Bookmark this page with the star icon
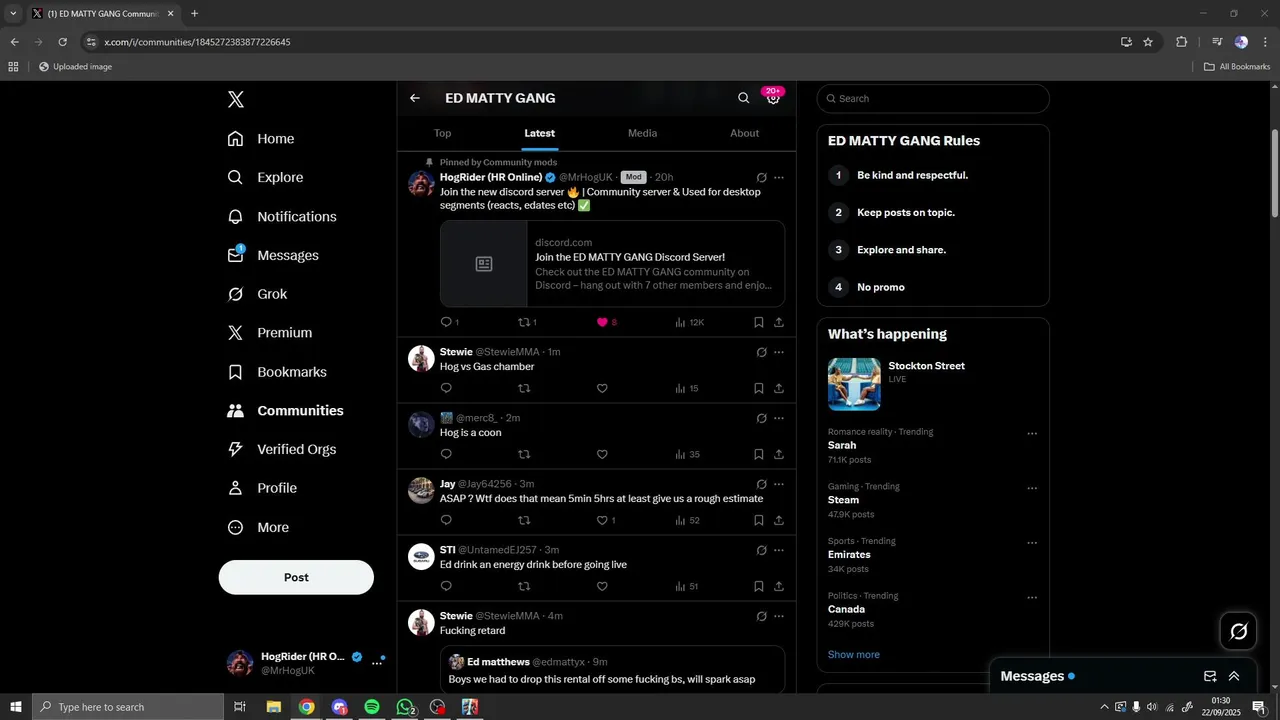 click(1148, 42)
